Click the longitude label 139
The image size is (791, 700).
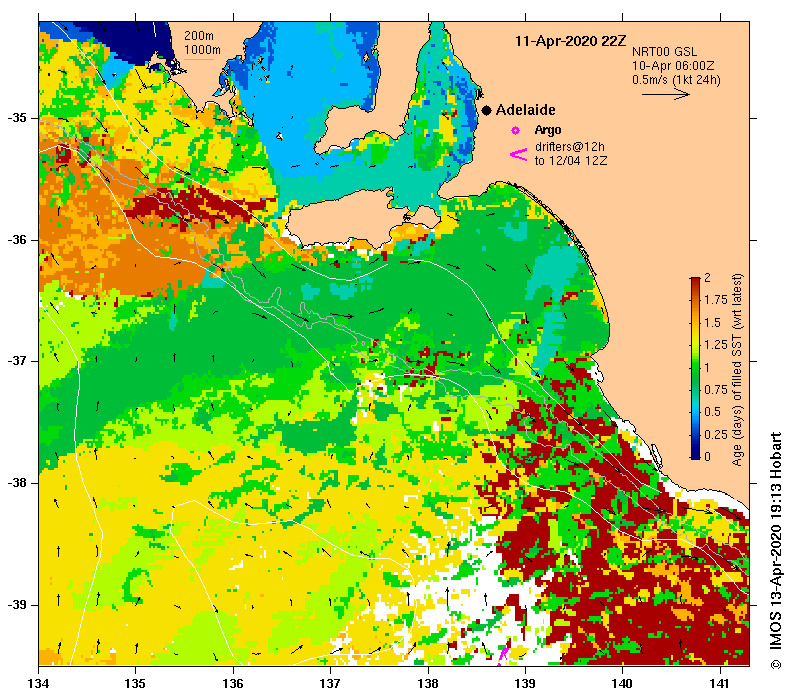526,684
